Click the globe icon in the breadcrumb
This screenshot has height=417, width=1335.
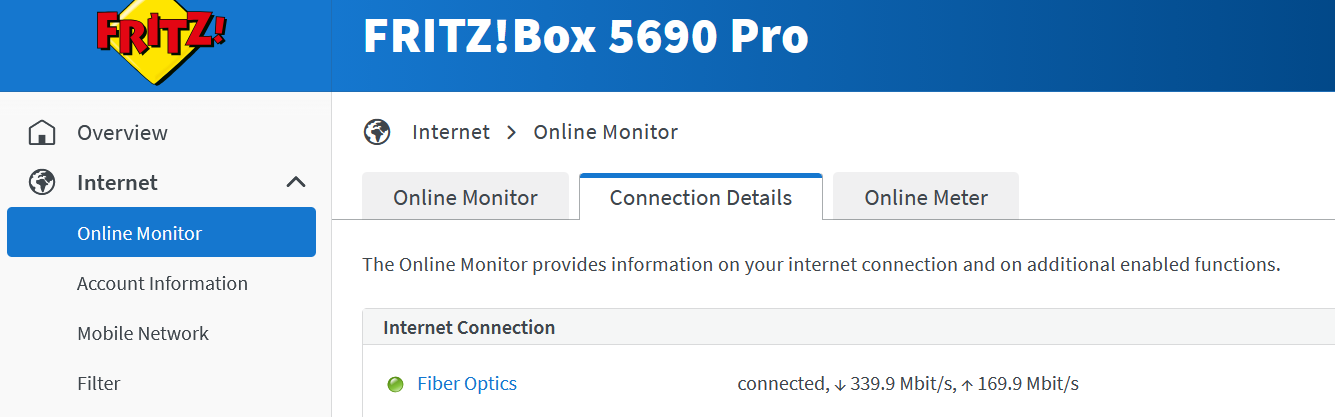pos(377,132)
